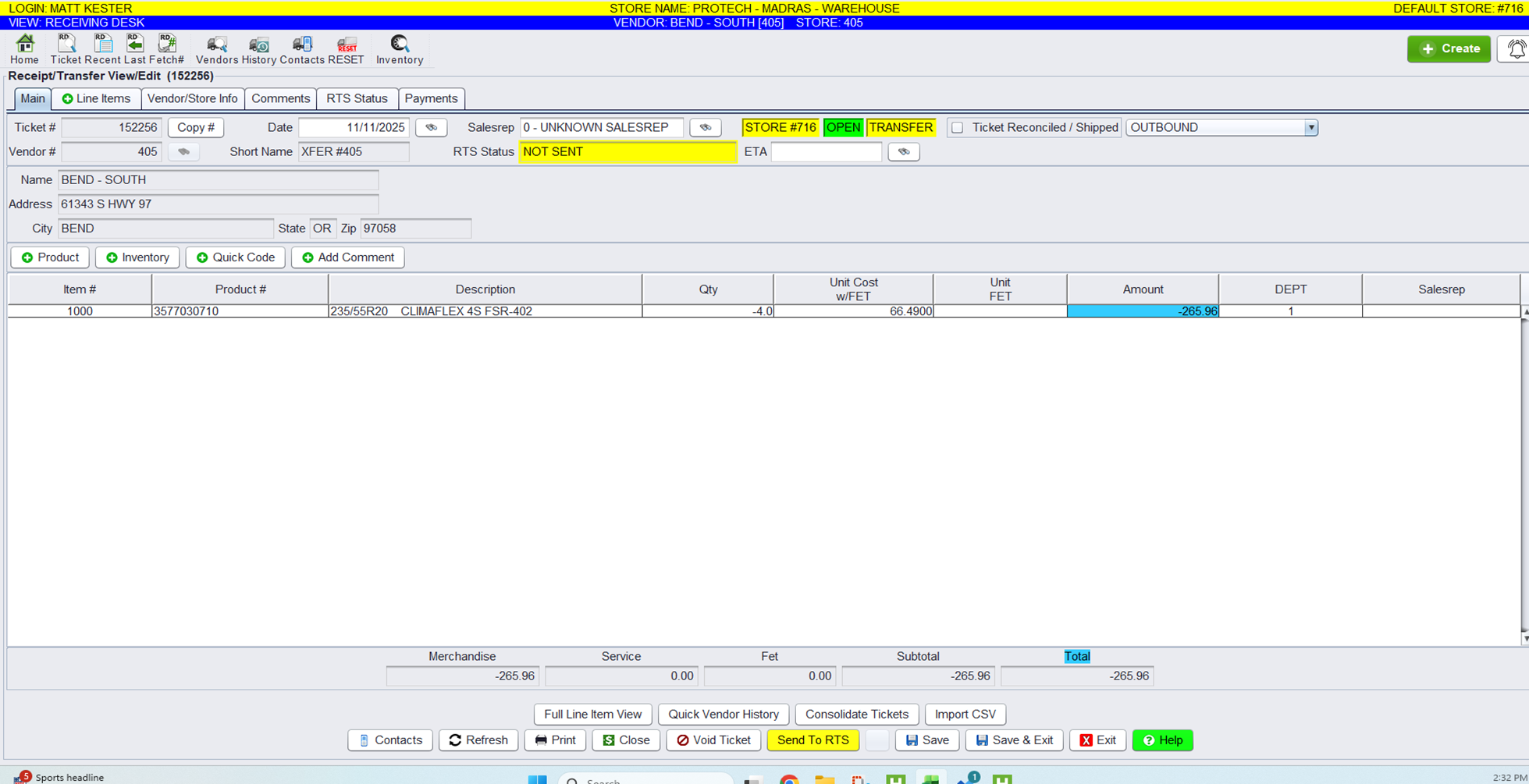Open the Date picker lookup button
1529x784 pixels.
(x=431, y=128)
